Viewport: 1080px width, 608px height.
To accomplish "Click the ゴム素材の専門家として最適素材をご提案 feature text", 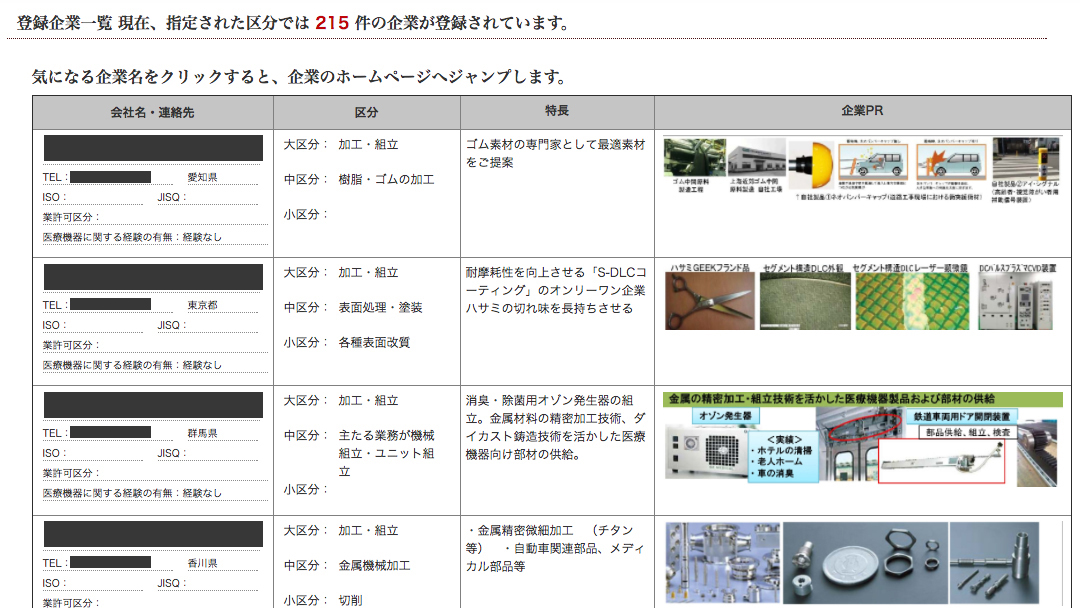I will (x=555, y=154).
